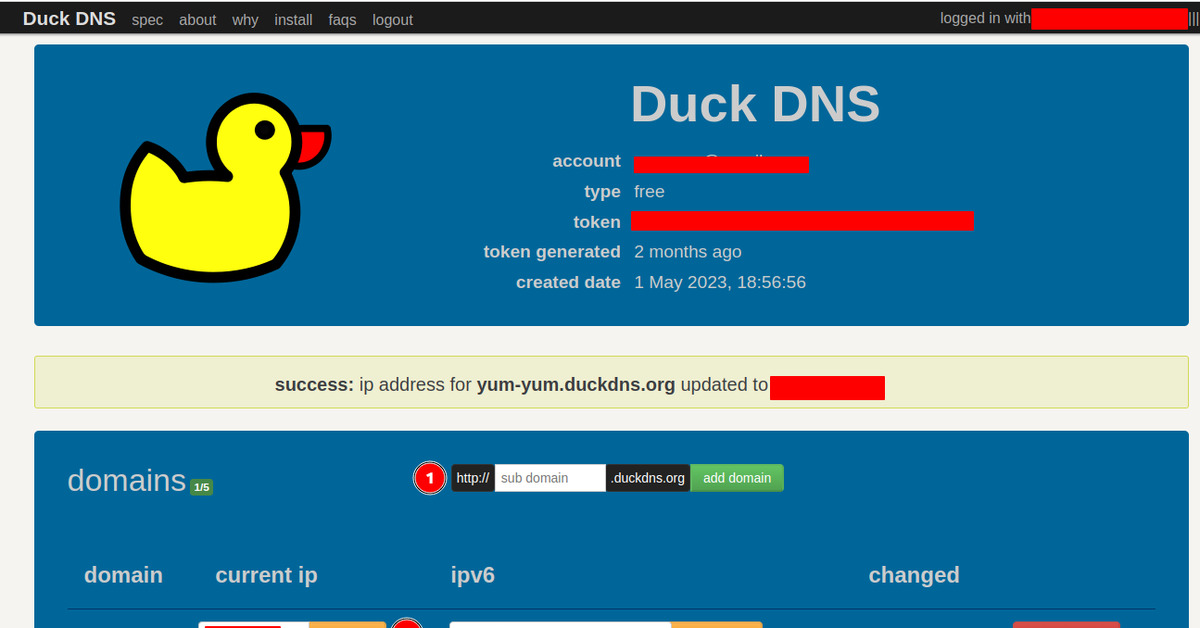This screenshot has height=628, width=1200.
Task: Select the created date '1 May 2023, 18:56:56'
Action: coord(720,283)
